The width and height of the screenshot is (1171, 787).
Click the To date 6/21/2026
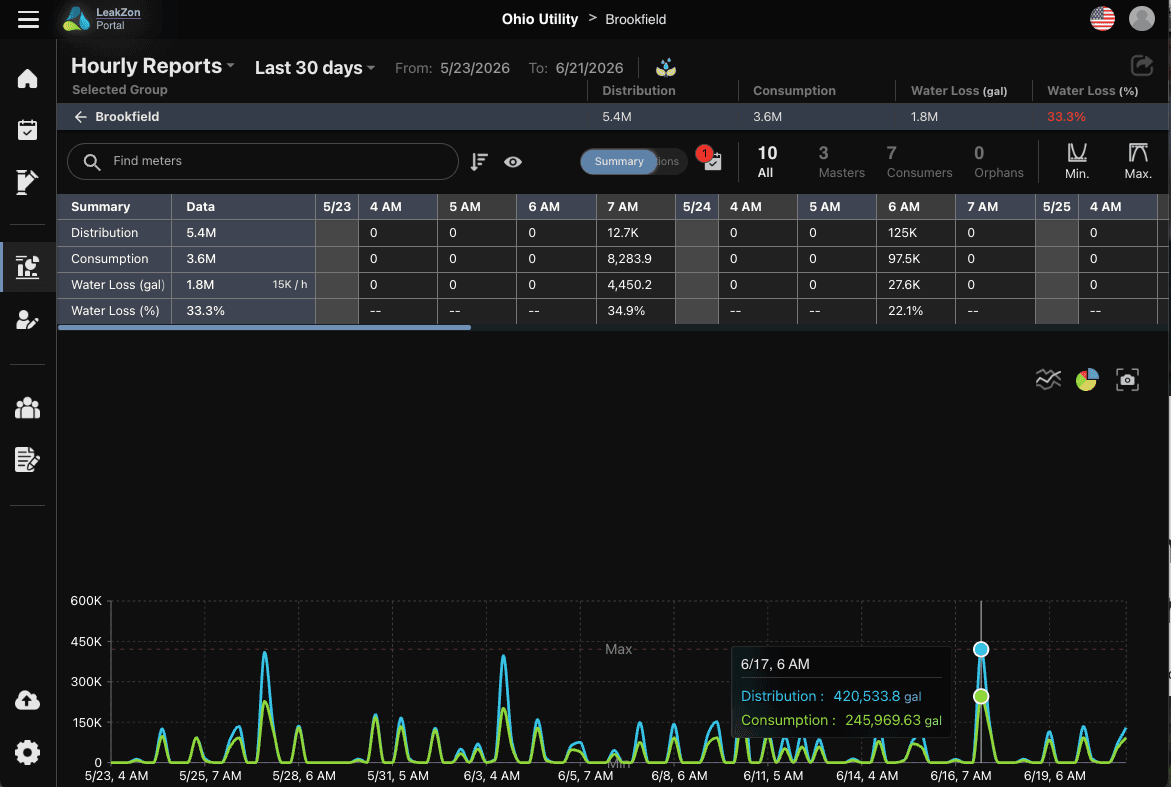pyautogui.click(x=589, y=68)
